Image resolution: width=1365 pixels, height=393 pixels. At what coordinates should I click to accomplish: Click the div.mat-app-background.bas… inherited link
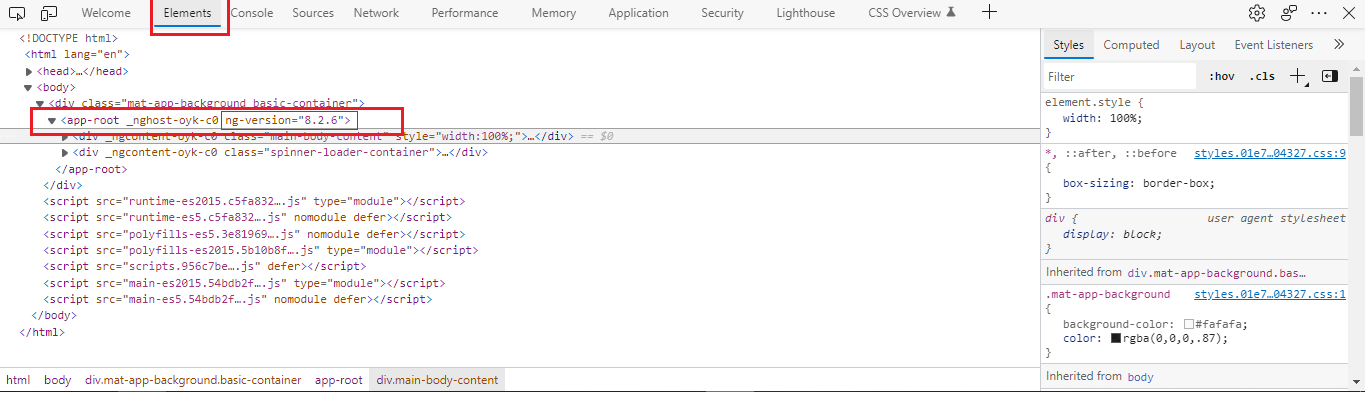click(1216, 272)
